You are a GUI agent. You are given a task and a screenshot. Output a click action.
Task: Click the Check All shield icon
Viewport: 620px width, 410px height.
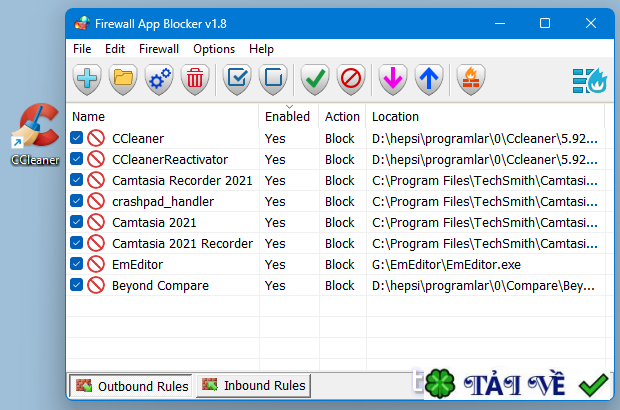(x=237, y=79)
